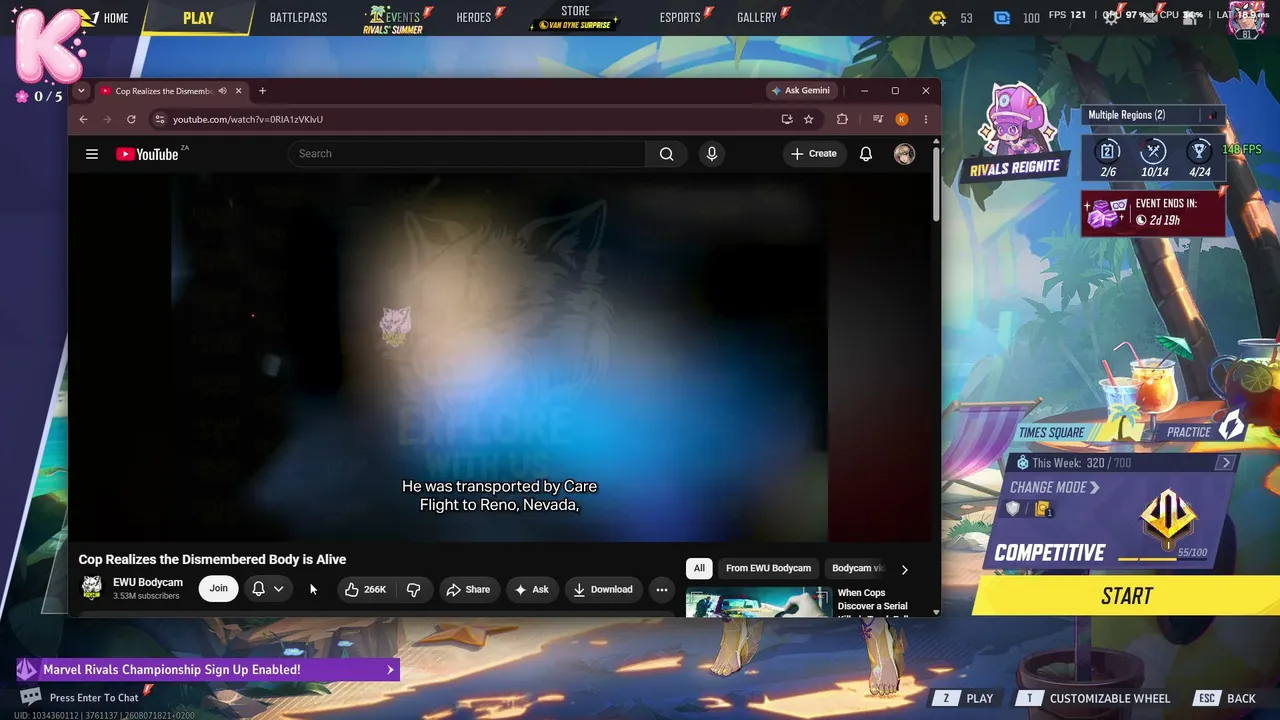Open the Events Rivals' Summer tab
1280x720 pixels.
pos(393,20)
